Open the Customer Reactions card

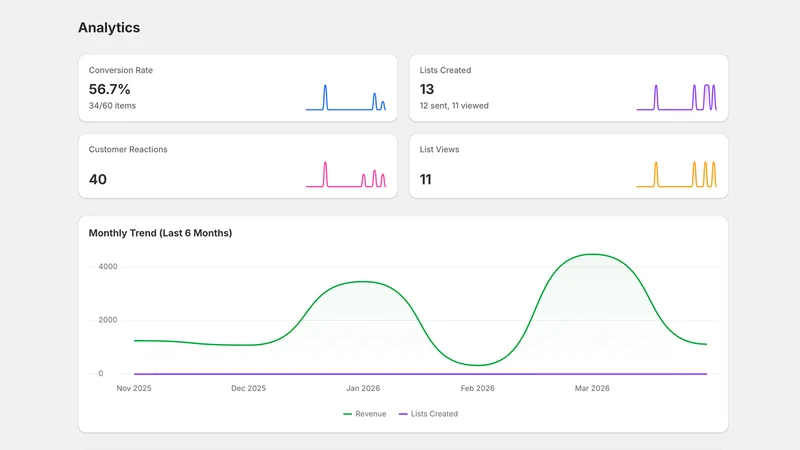click(238, 166)
